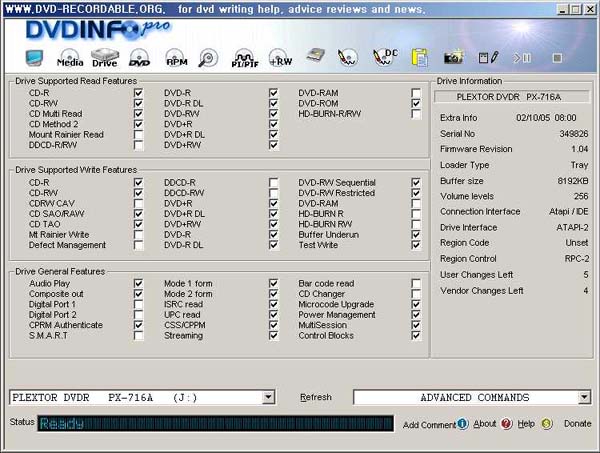Maximize the DVDINFOpro window
This screenshot has width=600, height=453.
(x=576, y=9)
